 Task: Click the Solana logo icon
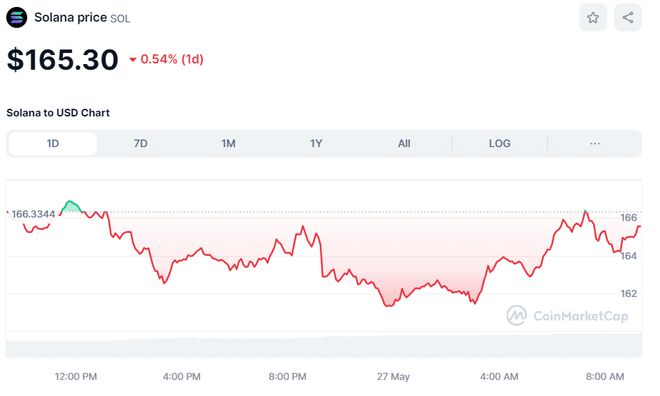pyautogui.click(x=16, y=18)
